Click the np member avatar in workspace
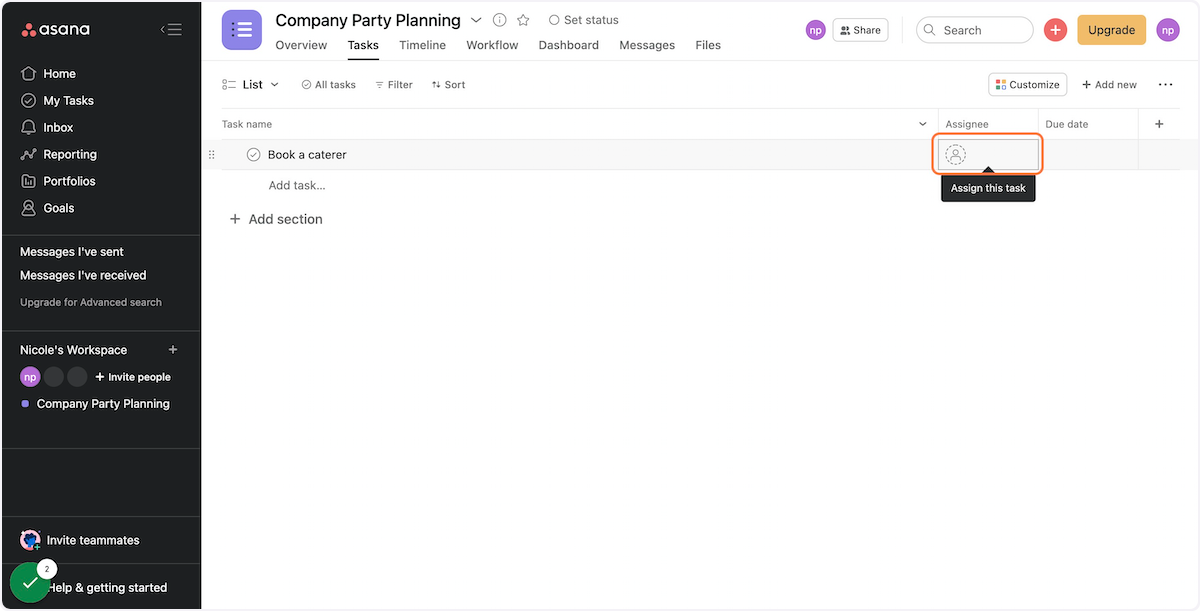Viewport: 1200px width, 611px height. 30,377
